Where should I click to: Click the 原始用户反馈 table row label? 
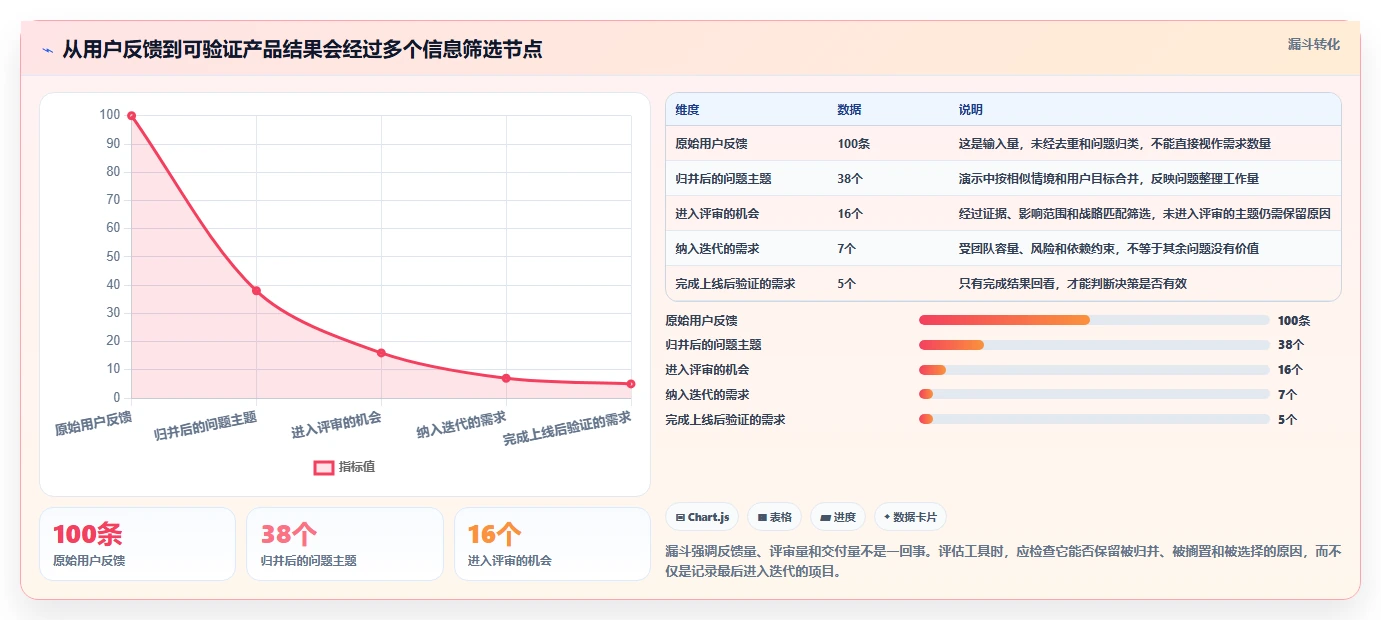pyautogui.click(x=711, y=143)
